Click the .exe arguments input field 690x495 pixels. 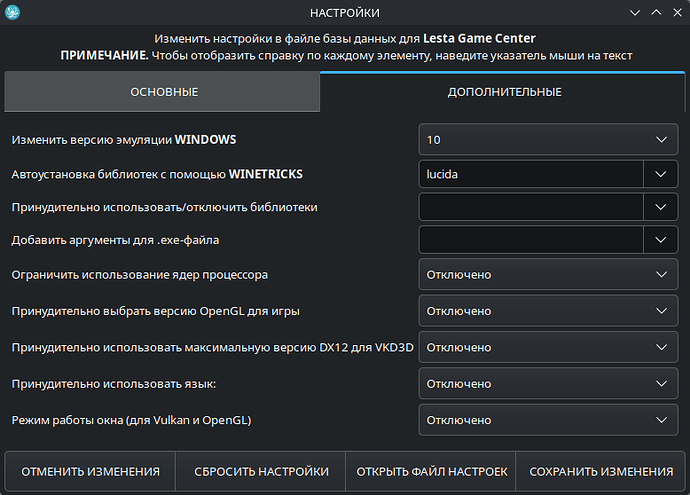(x=531, y=240)
